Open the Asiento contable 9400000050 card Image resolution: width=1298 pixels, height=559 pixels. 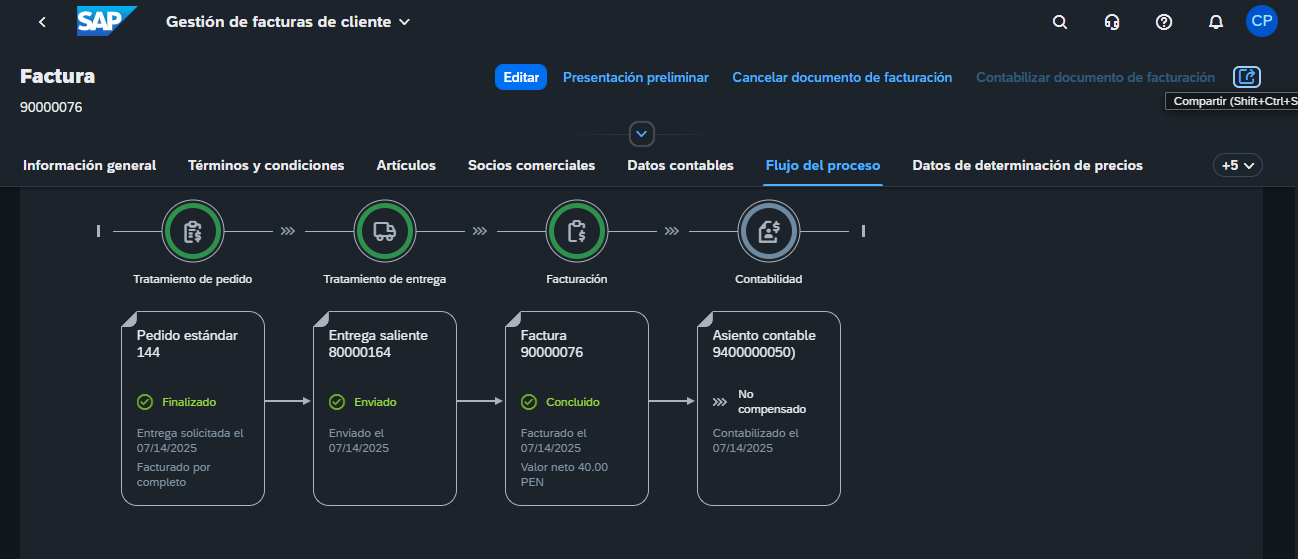click(x=768, y=408)
